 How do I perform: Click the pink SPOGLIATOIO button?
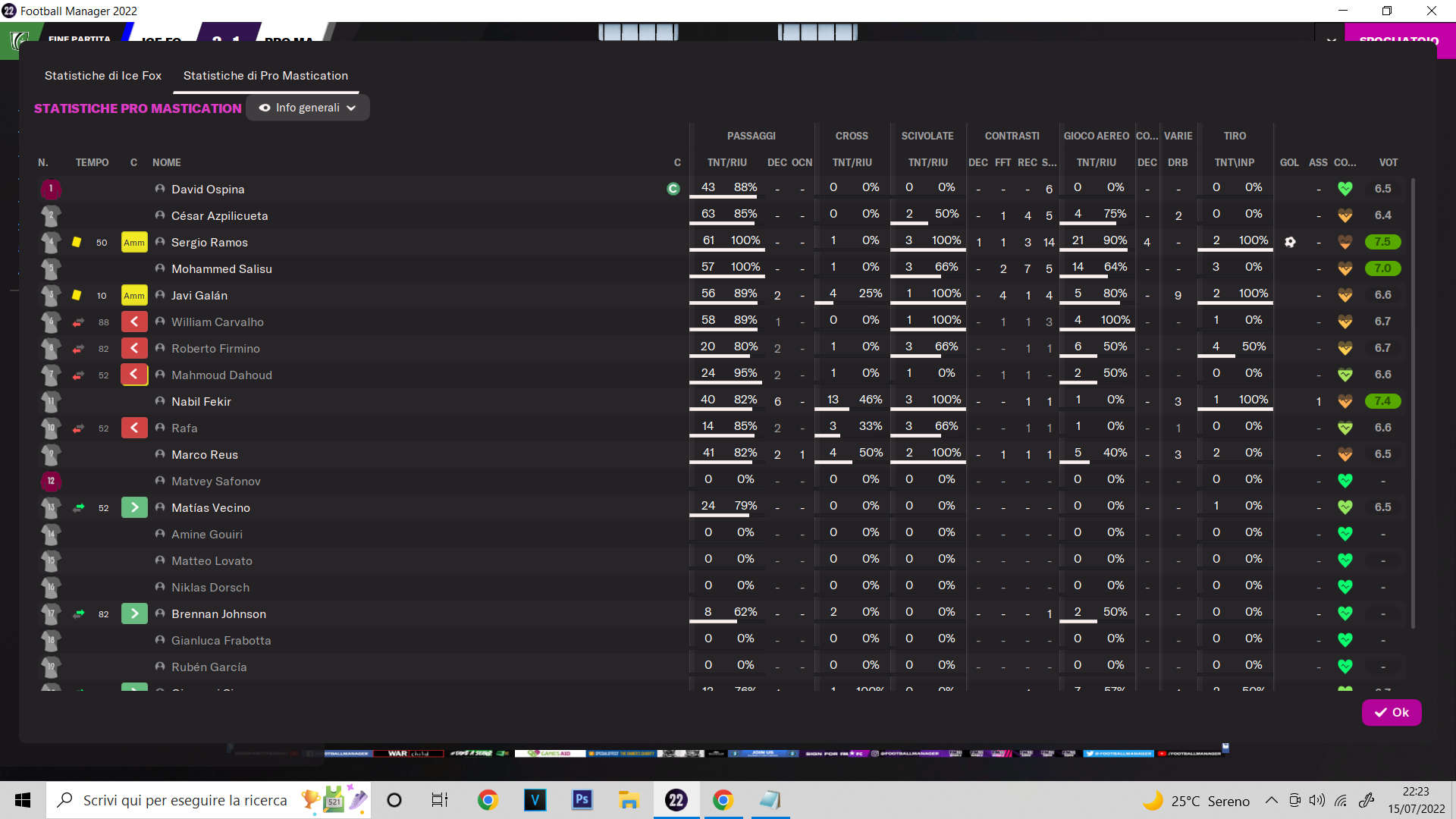tap(1399, 40)
